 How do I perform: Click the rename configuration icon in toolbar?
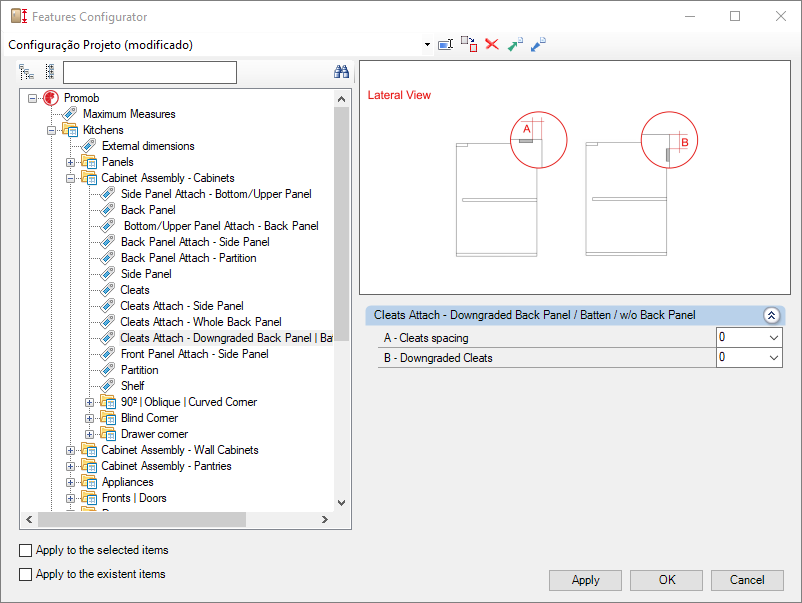pos(445,44)
